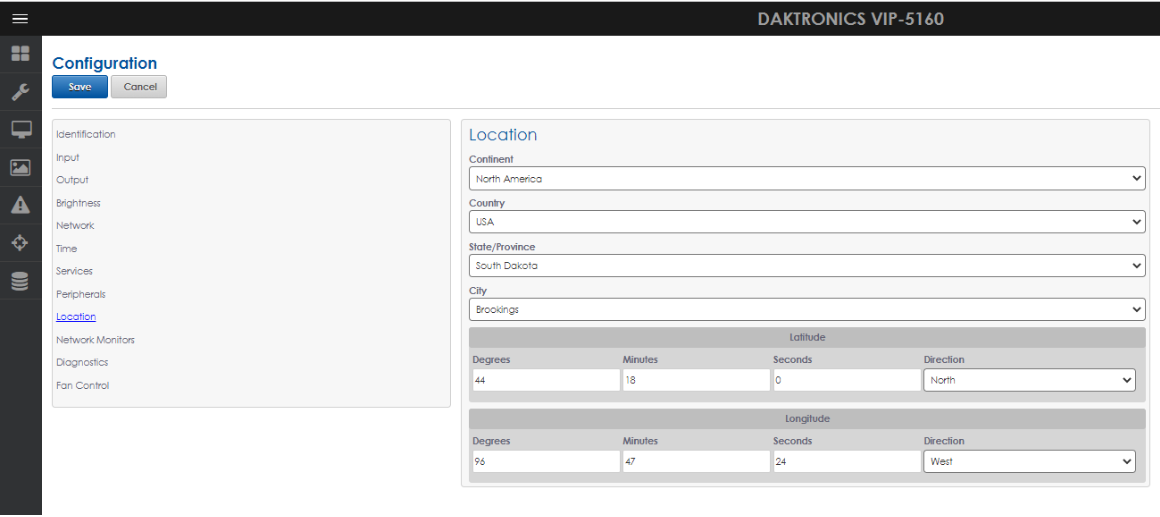Click the Latitude Degrees input field
The height and width of the screenshot is (517, 1160).
[x=545, y=380]
